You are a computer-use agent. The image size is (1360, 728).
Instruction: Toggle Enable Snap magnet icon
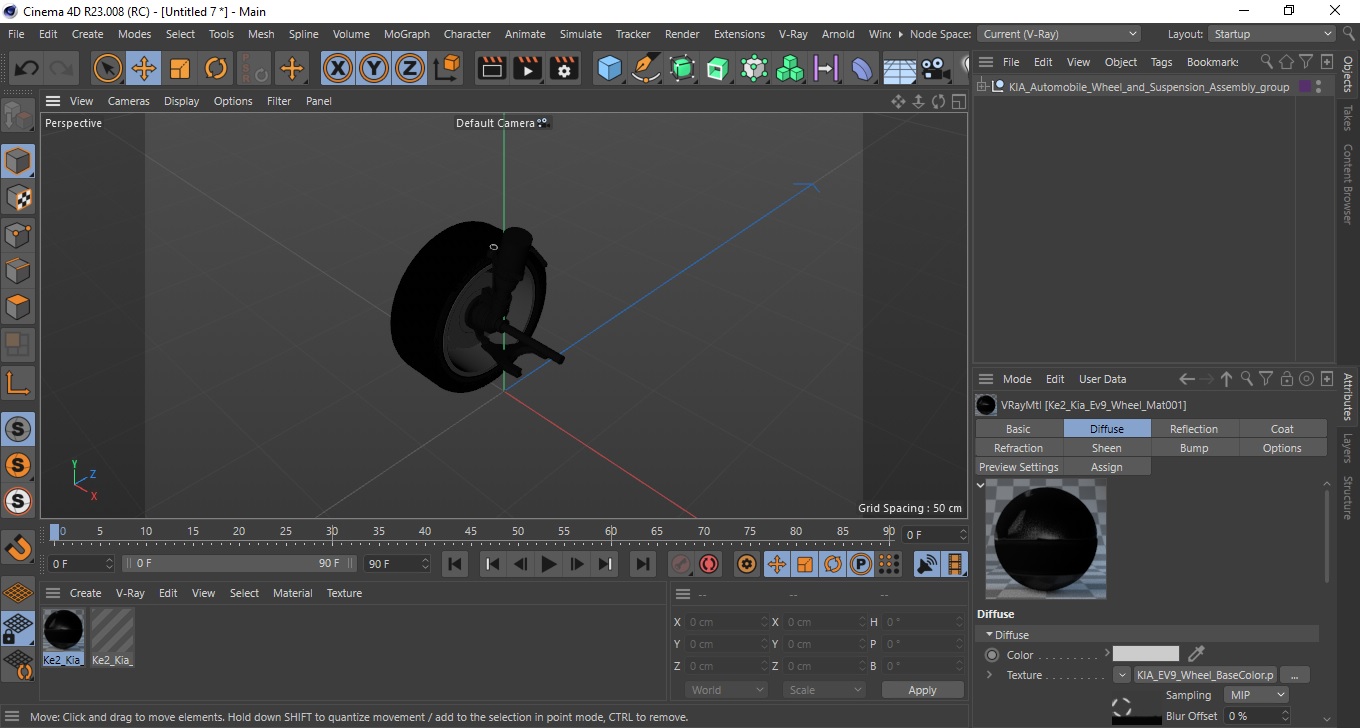tap(18, 547)
